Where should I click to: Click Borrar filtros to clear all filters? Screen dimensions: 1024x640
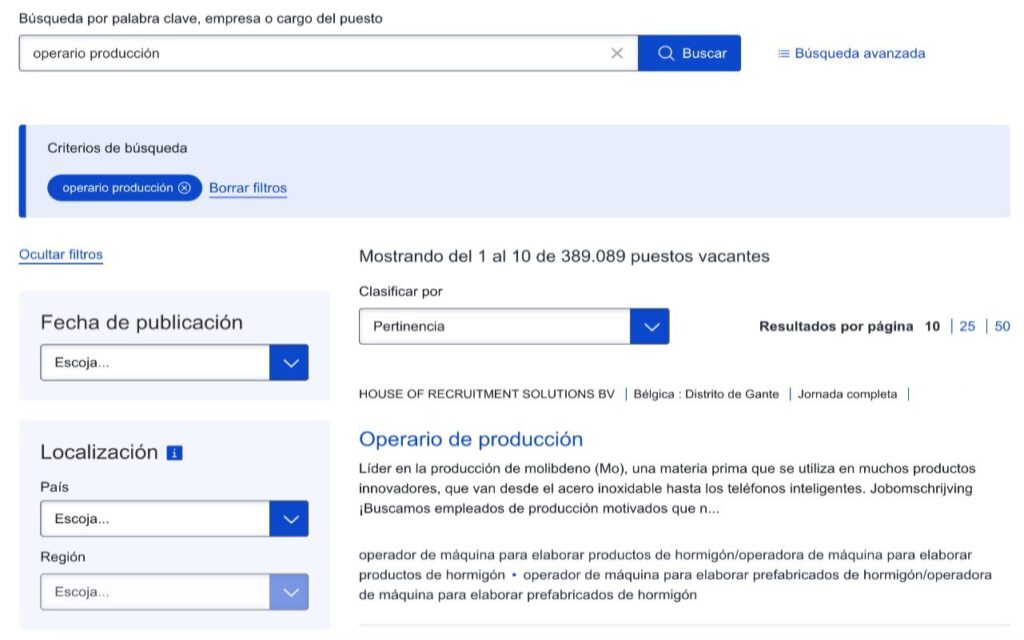click(247, 187)
